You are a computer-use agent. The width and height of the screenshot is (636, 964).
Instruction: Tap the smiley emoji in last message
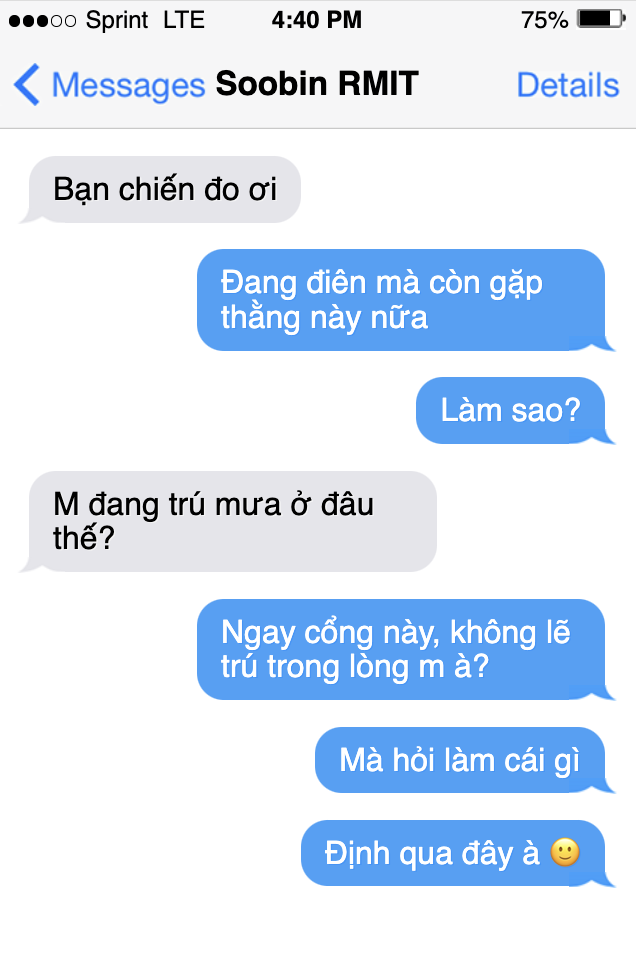point(565,853)
